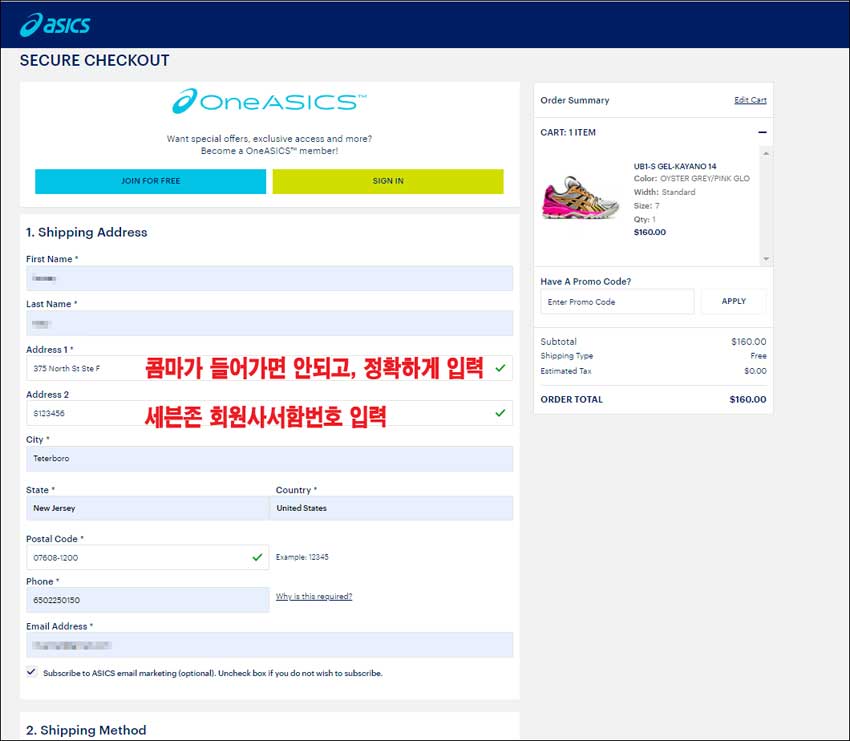
Task: Click the $160.00 order total amount
Action: point(748,400)
